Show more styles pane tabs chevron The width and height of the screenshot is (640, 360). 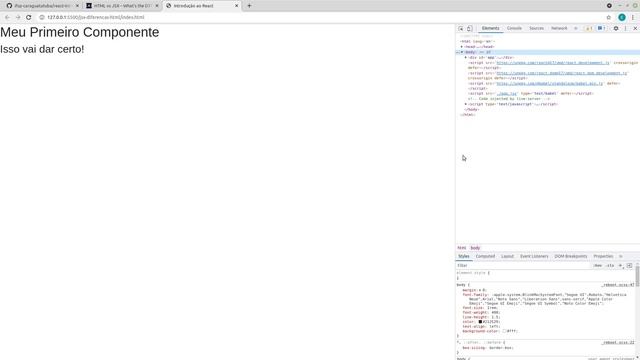pos(621,256)
